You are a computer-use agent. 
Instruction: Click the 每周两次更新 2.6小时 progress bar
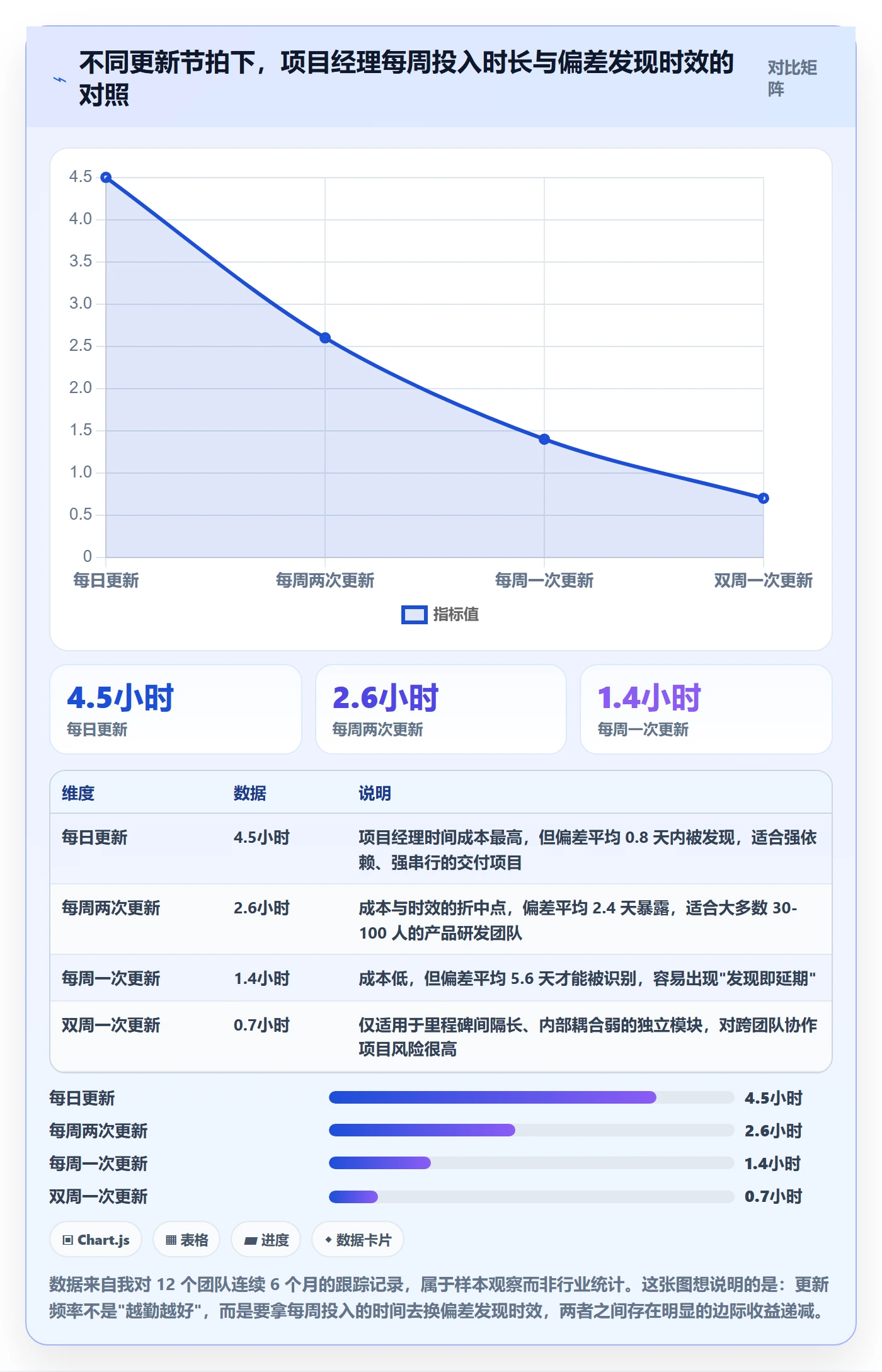[532, 1131]
